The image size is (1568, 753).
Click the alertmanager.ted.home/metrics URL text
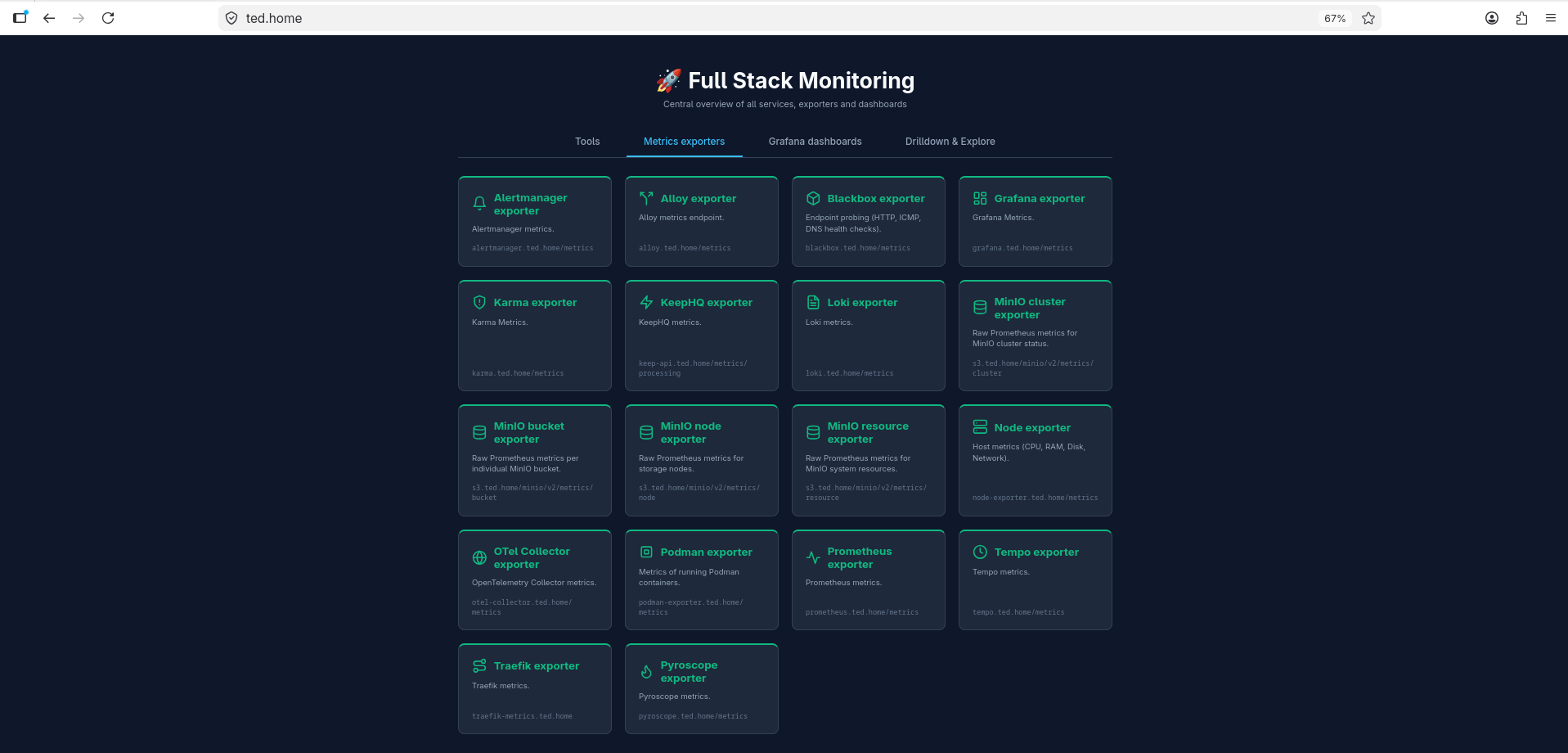point(532,248)
